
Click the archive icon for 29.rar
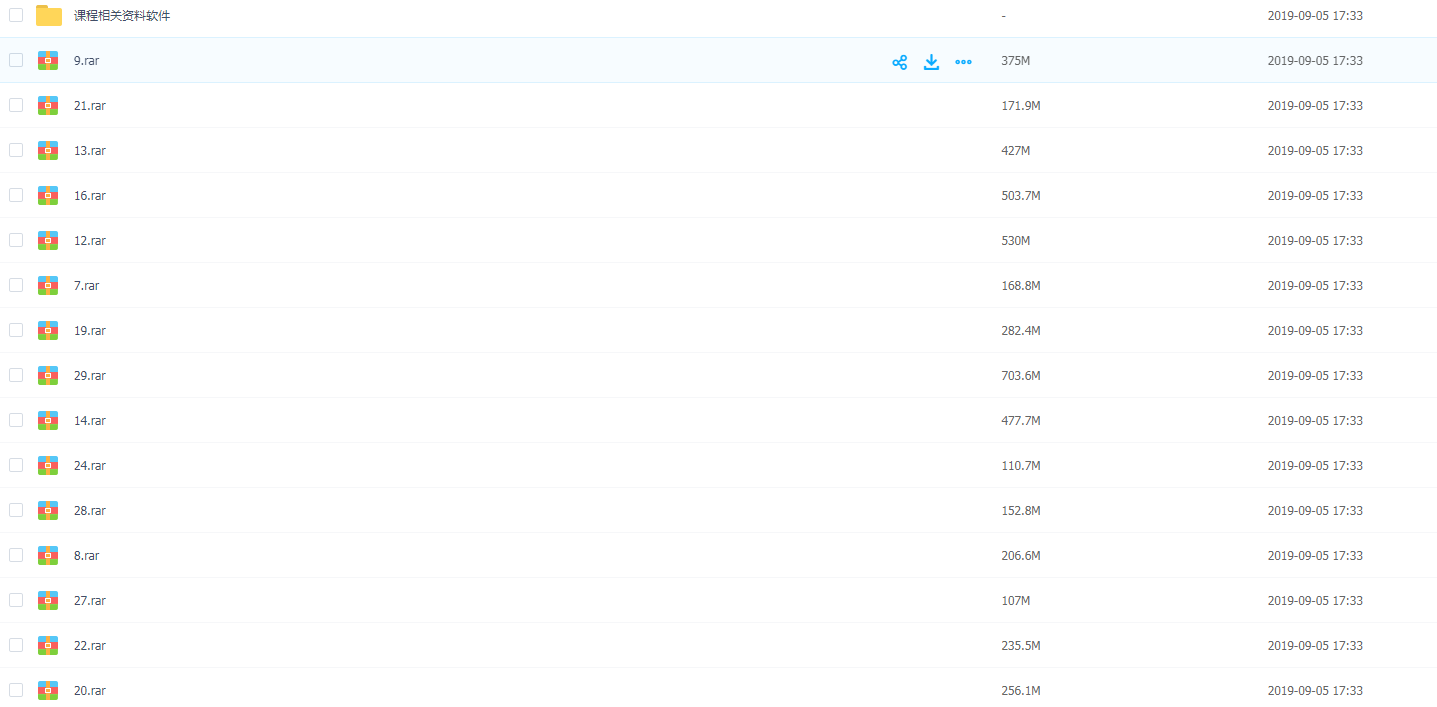pos(48,375)
